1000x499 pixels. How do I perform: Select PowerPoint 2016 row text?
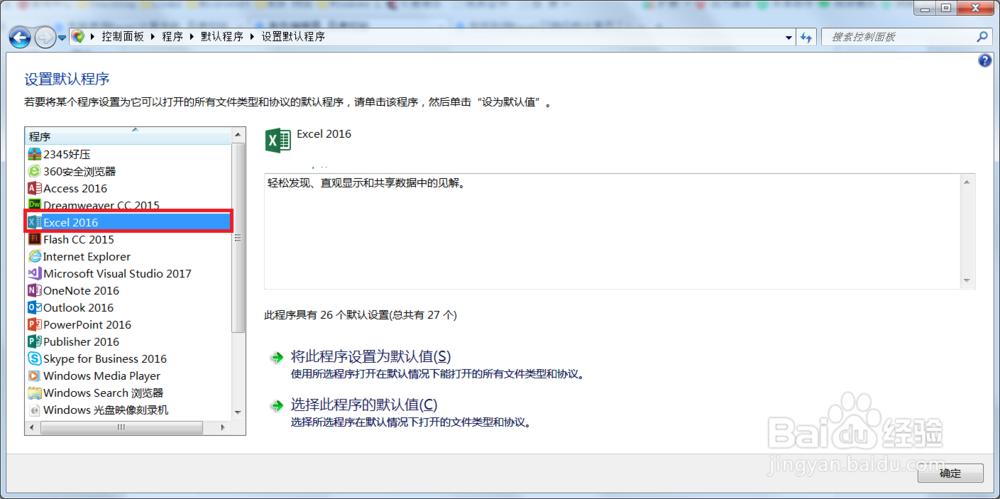(x=87, y=325)
